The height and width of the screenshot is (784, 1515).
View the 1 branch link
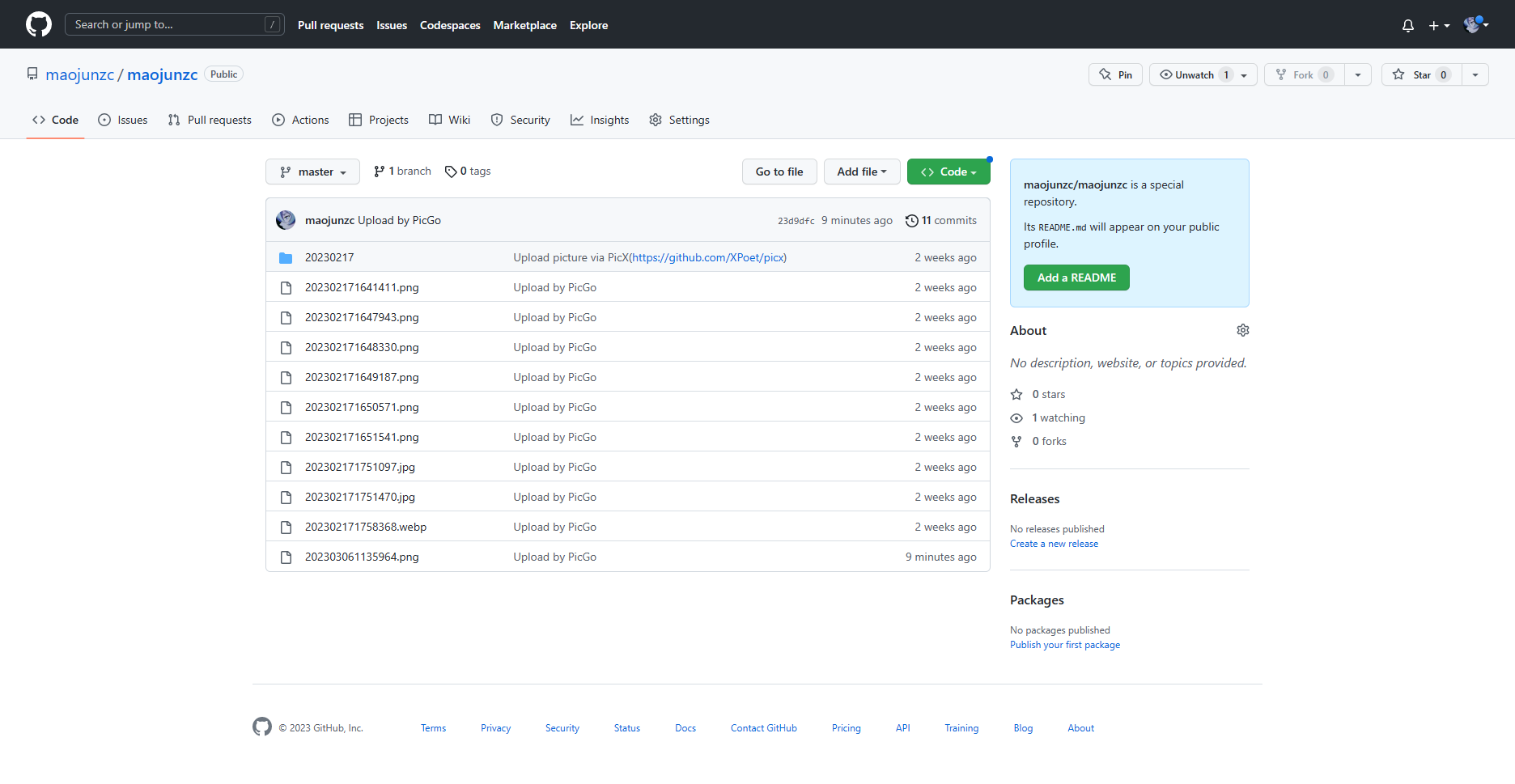402,172
